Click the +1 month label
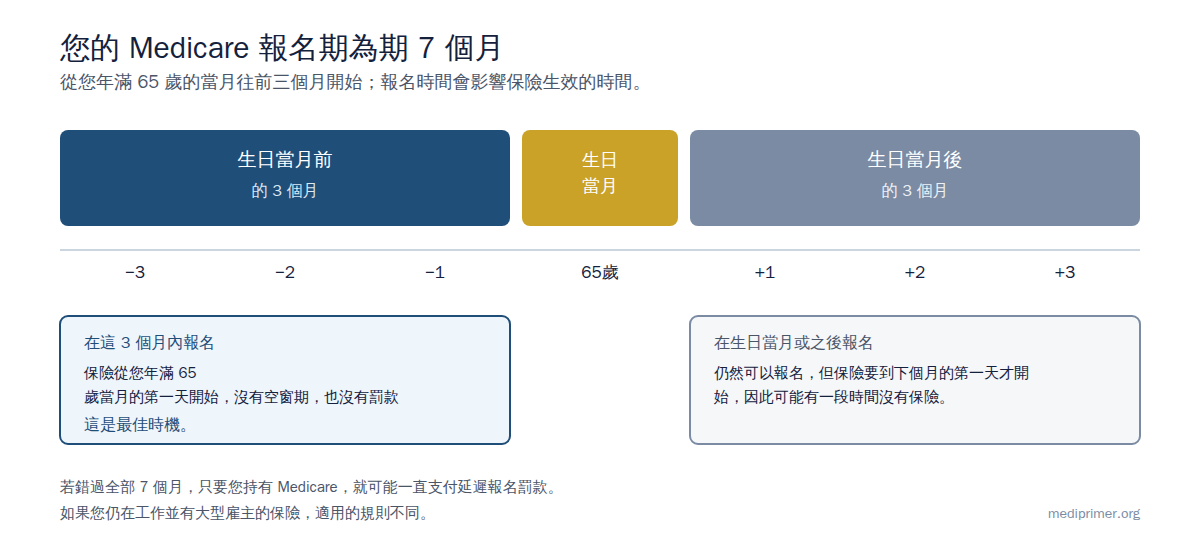 [x=765, y=272]
